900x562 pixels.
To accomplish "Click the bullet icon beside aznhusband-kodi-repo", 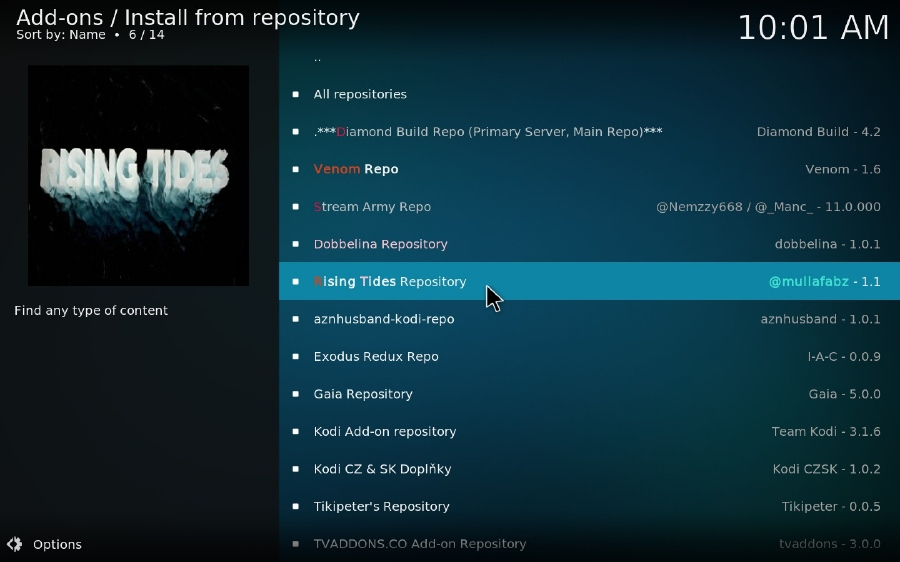I will tap(296, 319).
